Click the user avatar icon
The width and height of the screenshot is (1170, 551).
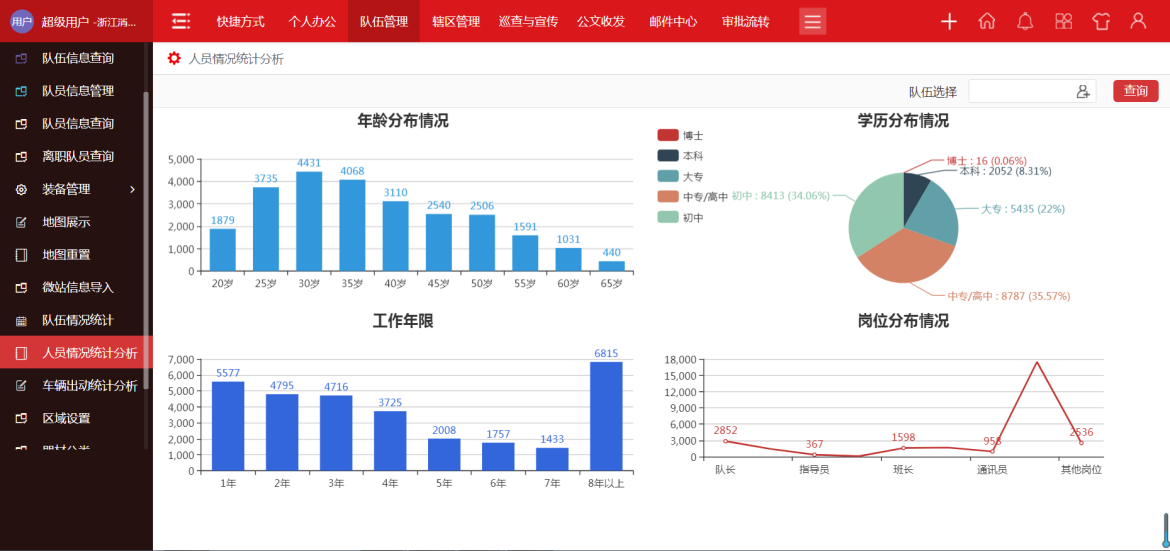(x=22, y=21)
